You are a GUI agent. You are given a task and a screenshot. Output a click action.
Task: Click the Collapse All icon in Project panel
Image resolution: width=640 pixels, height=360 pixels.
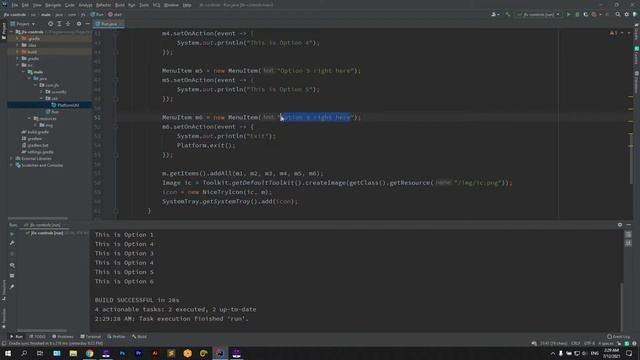tap(68, 24)
